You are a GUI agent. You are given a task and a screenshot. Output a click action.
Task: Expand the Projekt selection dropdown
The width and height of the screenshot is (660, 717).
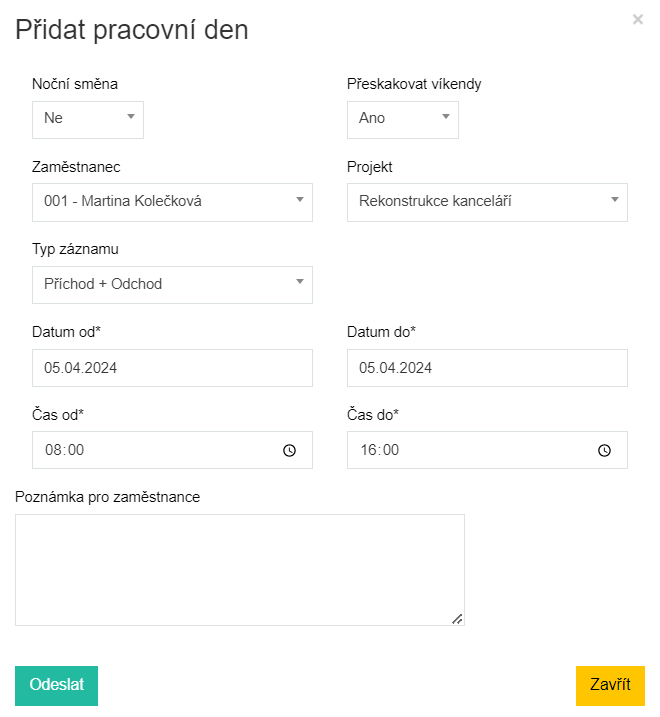[487, 201]
